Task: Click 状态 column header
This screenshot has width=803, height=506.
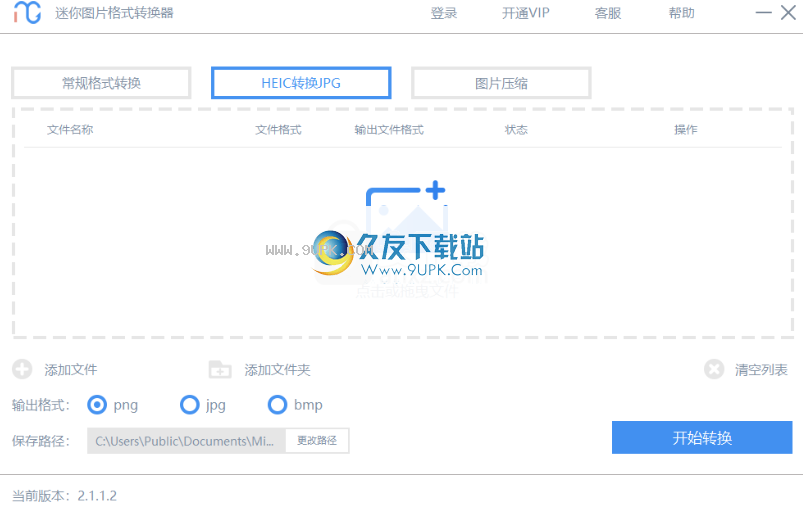Action: [516, 130]
